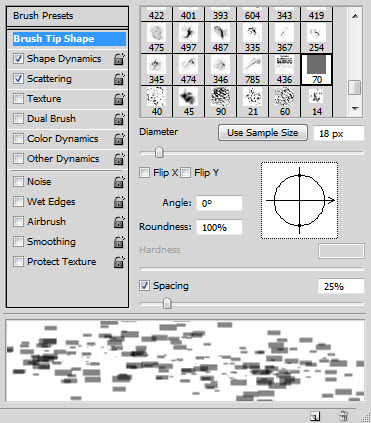Viewport: 371px width, 423px height.
Task: Select brush tip thumbnail 785
Action: pos(252,70)
